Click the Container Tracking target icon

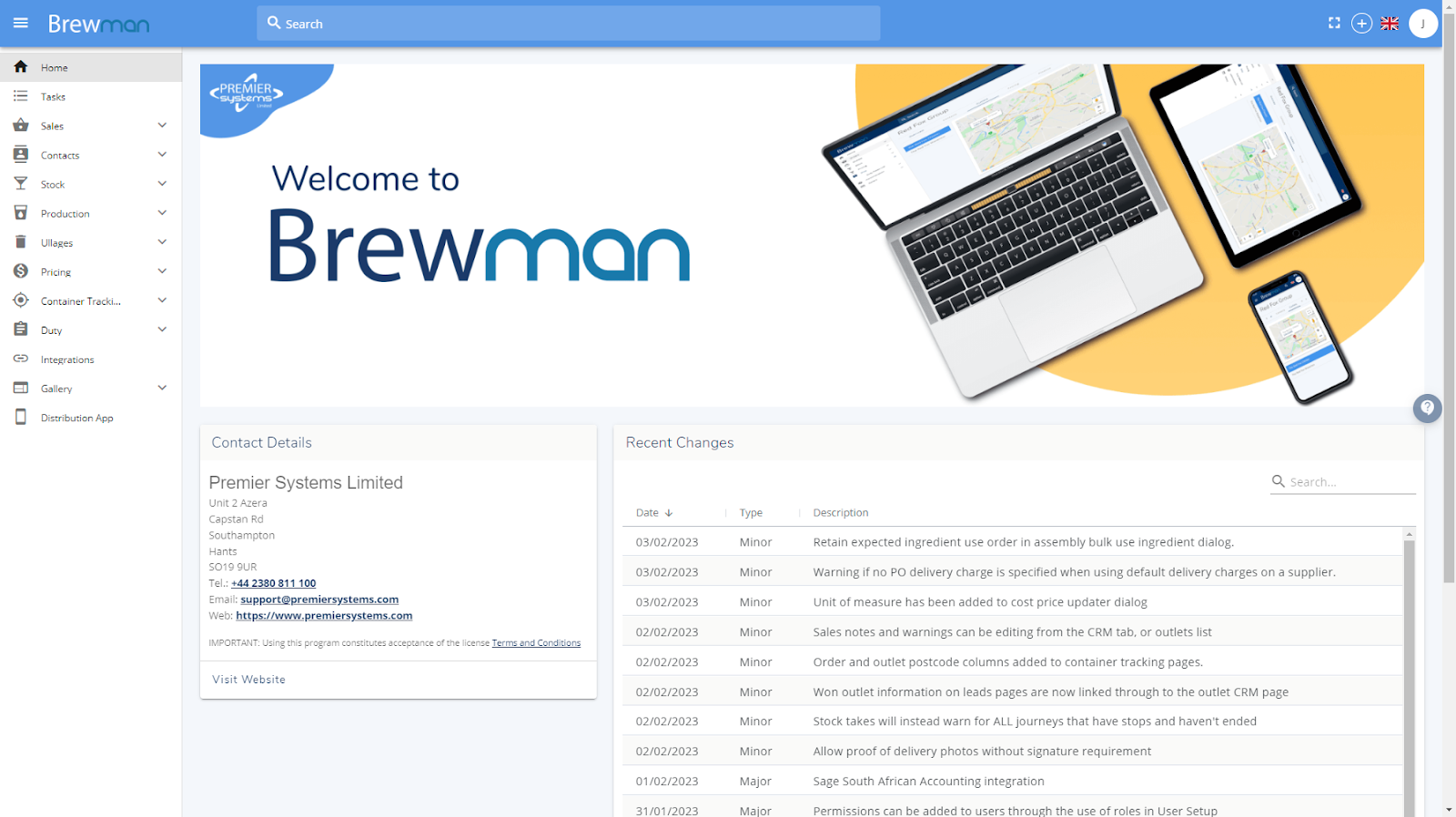click(x=21, y=300)
